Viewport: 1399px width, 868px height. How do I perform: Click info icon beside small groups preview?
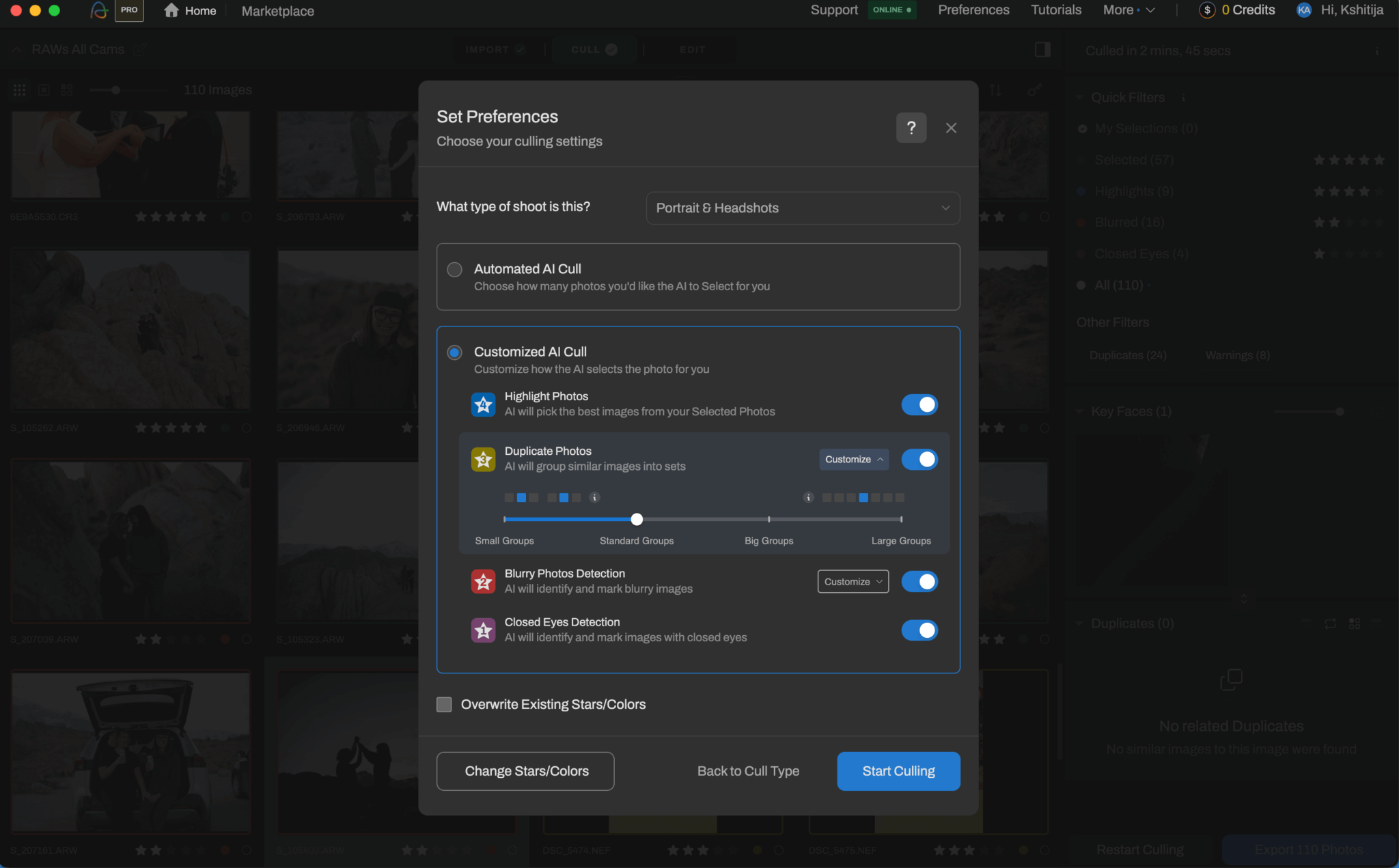(594, 497)
